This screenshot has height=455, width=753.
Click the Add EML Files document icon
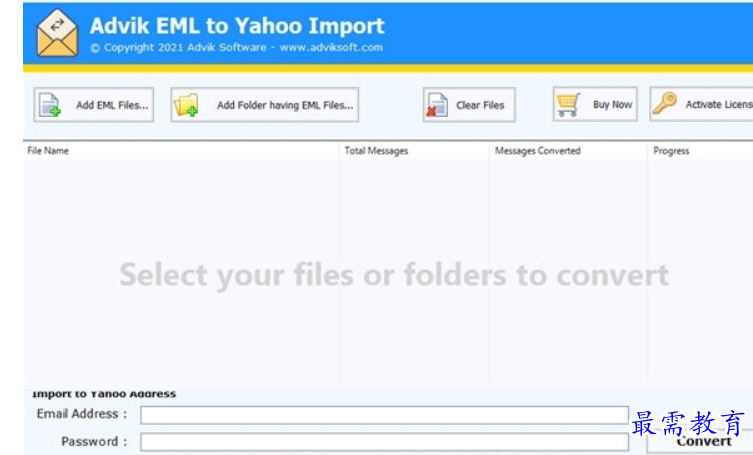(x=50, y=105)
